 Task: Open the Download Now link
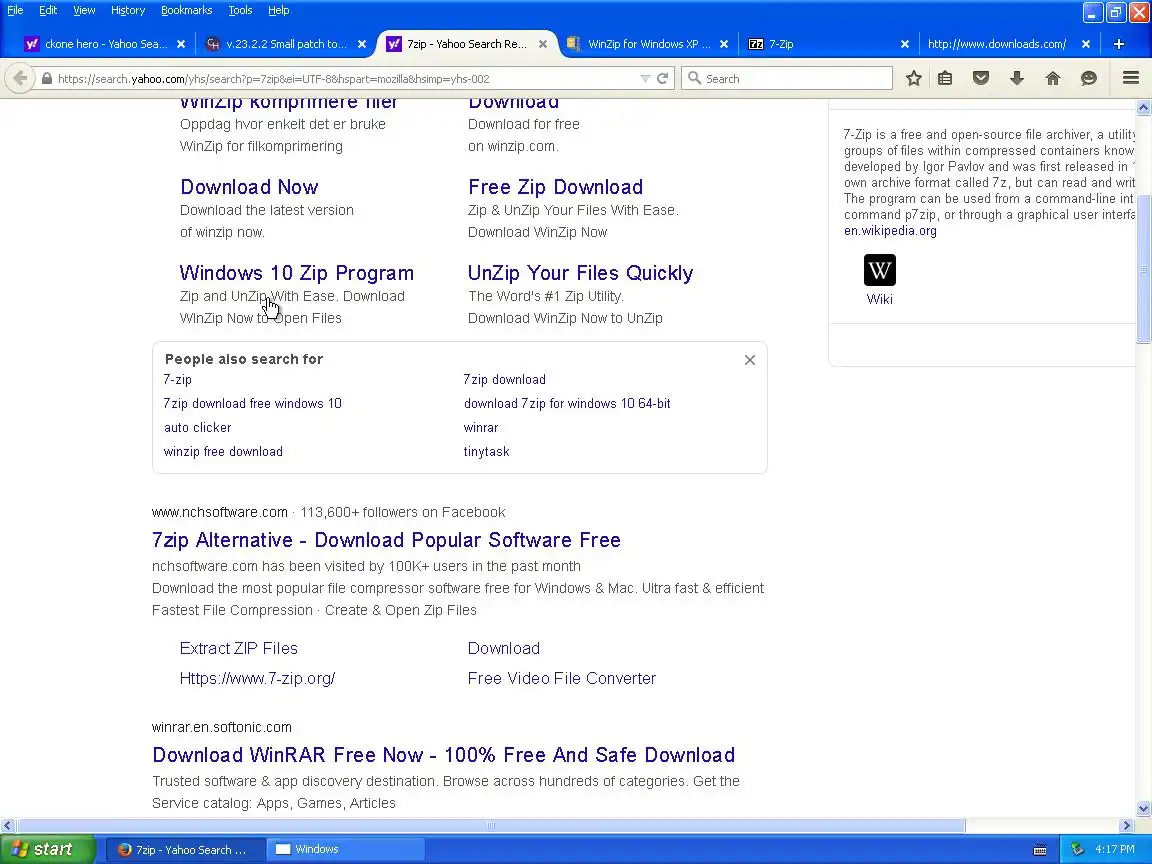click(x=249, y=187)
